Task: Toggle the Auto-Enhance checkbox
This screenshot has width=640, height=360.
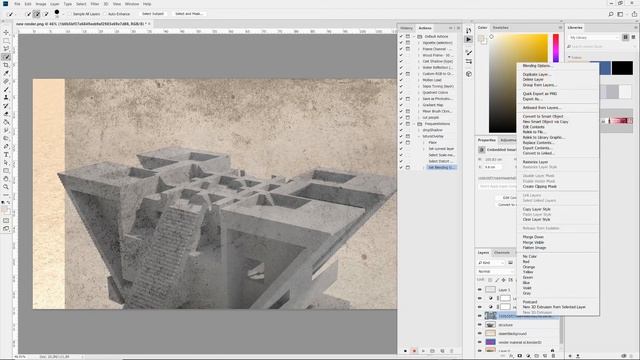Action: coord(105,14)
